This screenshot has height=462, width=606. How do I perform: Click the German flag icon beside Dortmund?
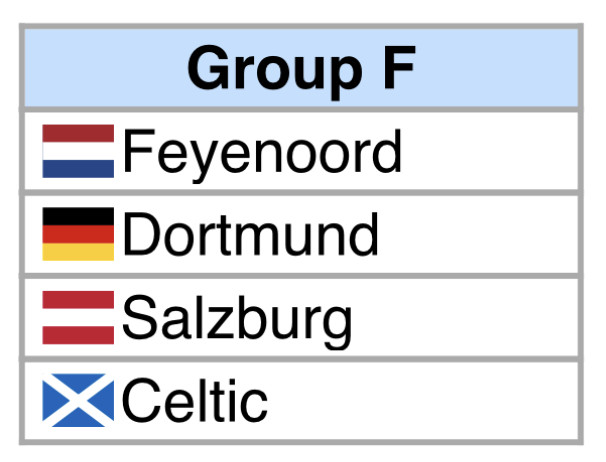(78, 234)
